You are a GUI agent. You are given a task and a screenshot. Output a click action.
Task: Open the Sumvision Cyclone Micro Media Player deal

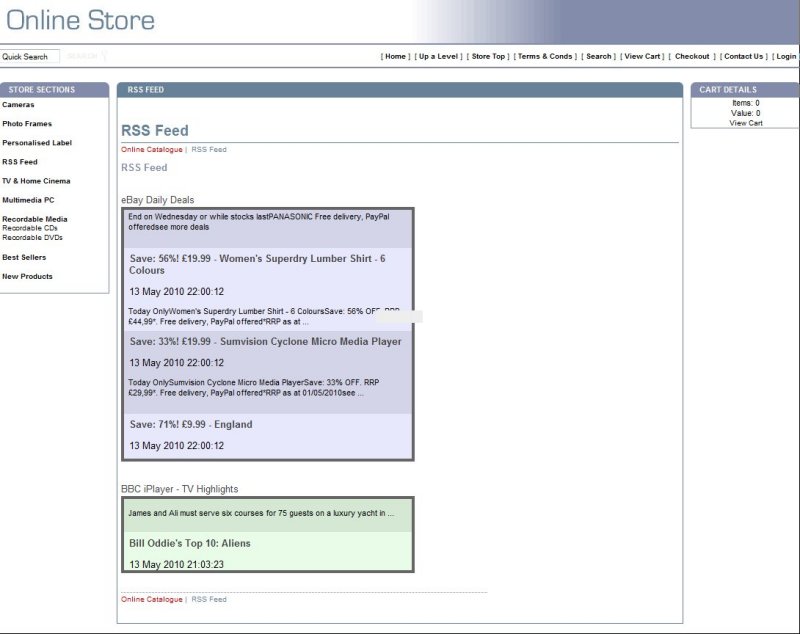(x=265, y=342)
